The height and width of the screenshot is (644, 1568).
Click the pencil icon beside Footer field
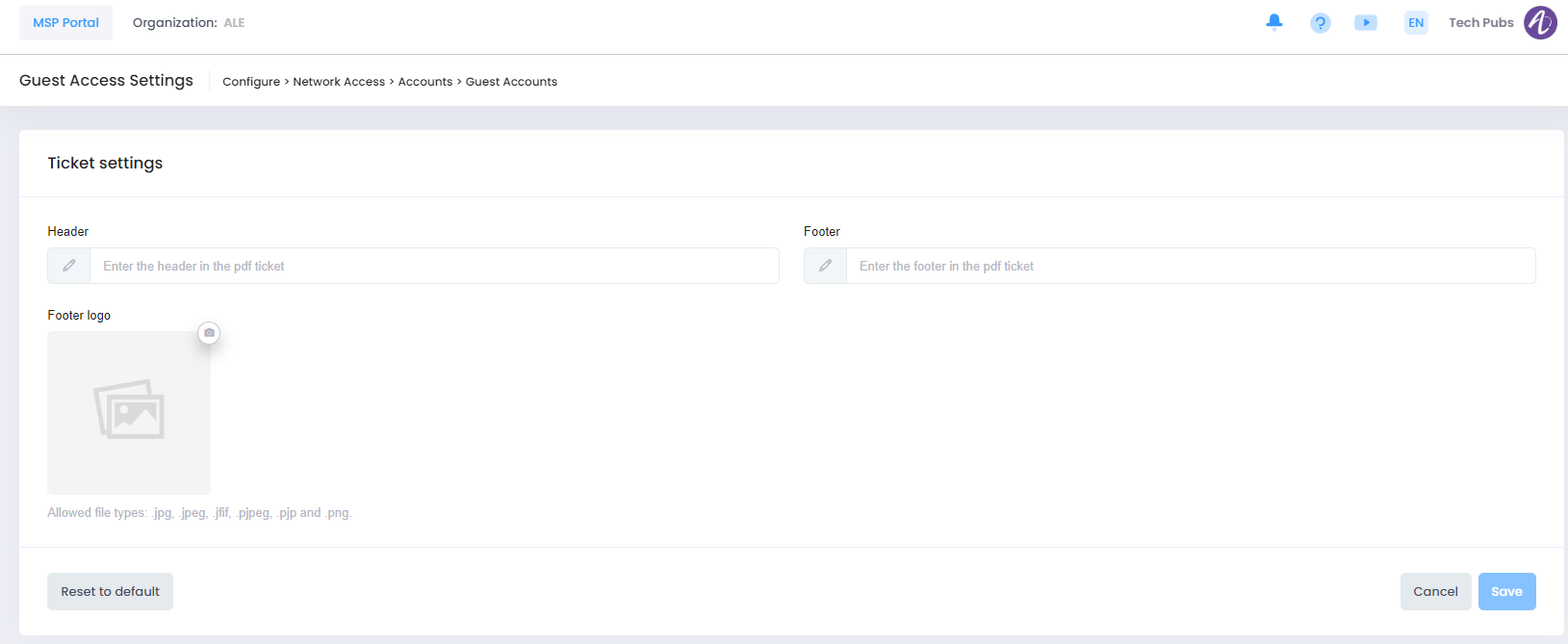click(825, 266)
